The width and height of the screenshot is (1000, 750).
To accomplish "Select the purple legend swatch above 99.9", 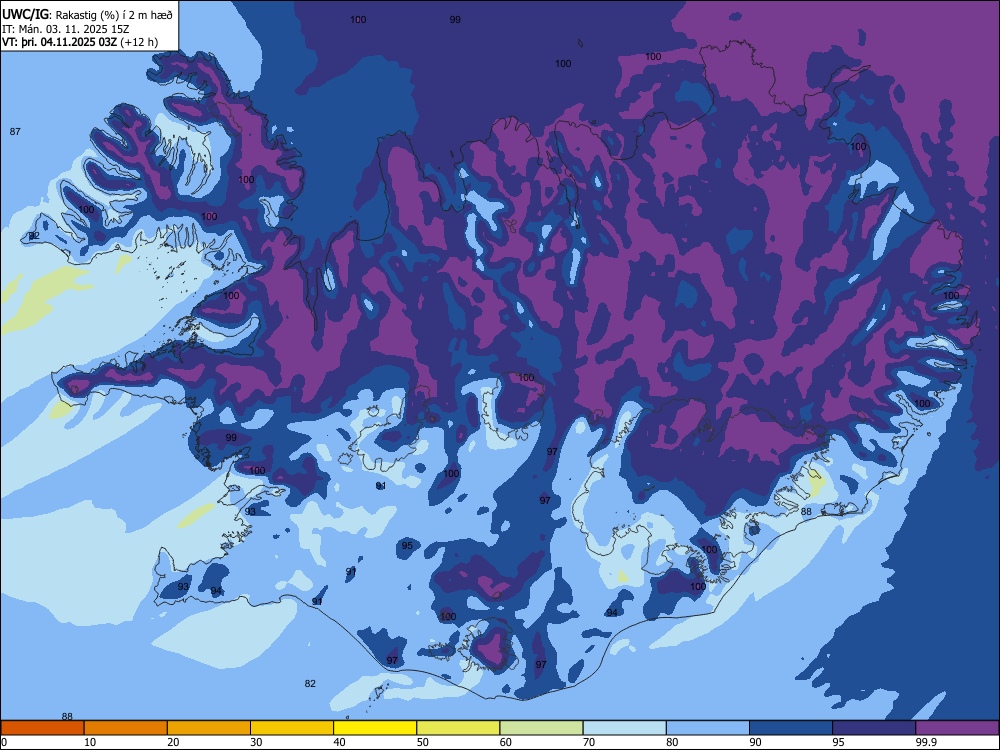I will pos(957,728).
